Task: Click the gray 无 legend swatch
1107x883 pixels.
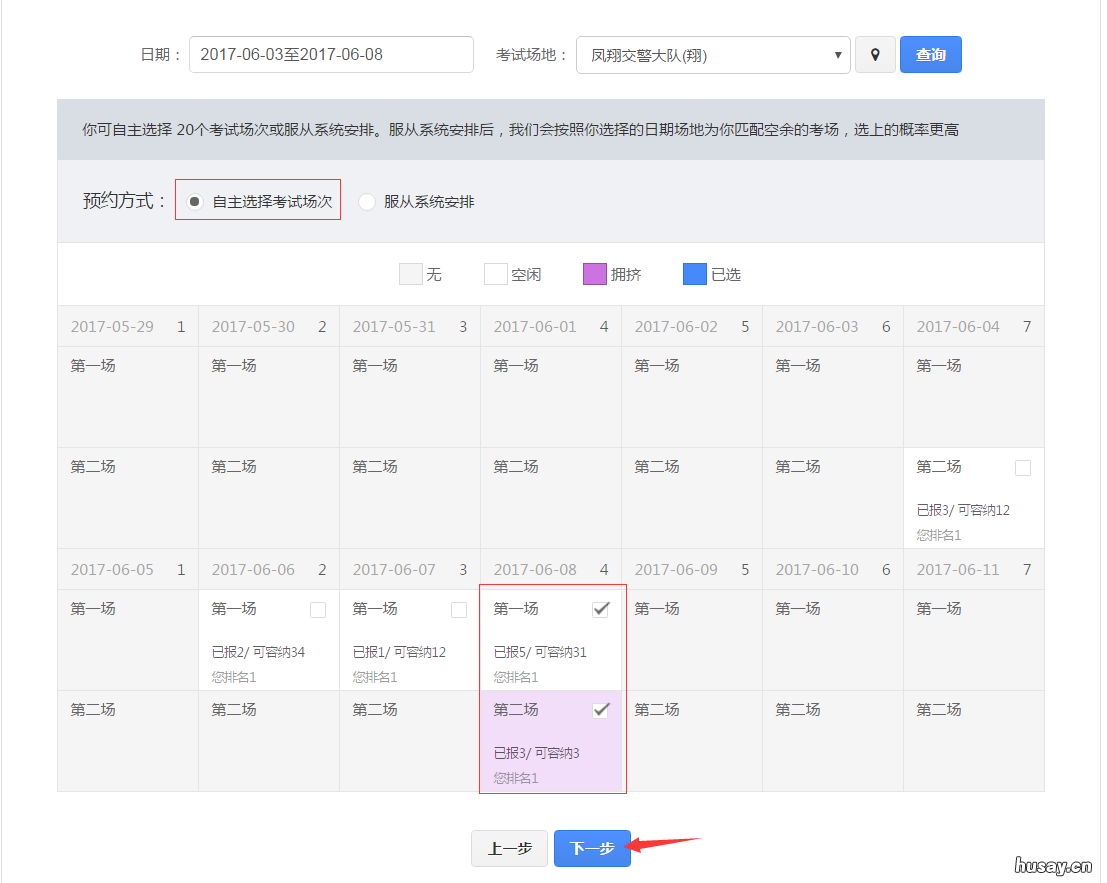Action: point(411,273)
